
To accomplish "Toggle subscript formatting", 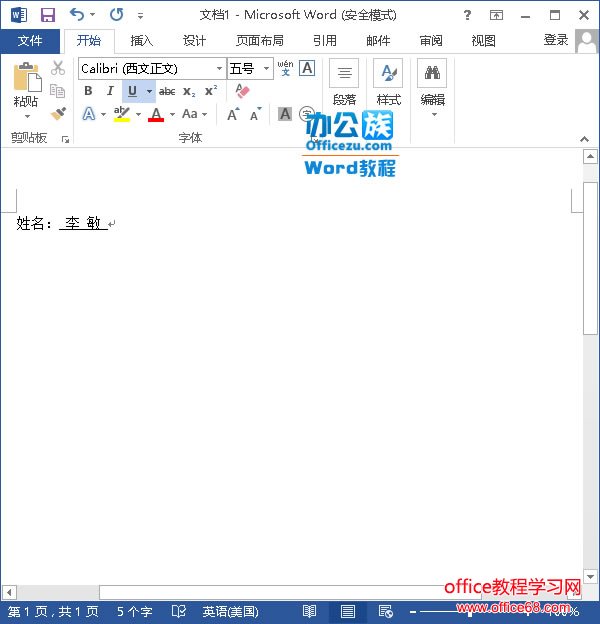I will 189,92.
